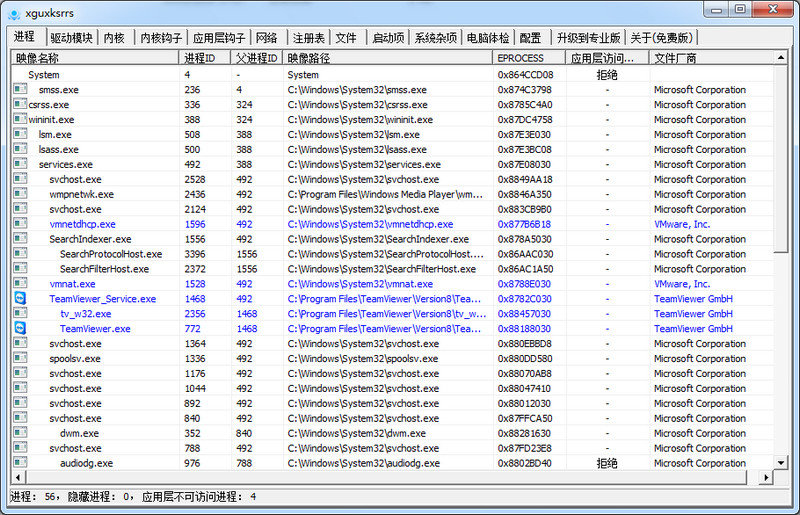Select the spoolsv.exe process row
The width and height of the screenshot is (800, 515).
75,359
